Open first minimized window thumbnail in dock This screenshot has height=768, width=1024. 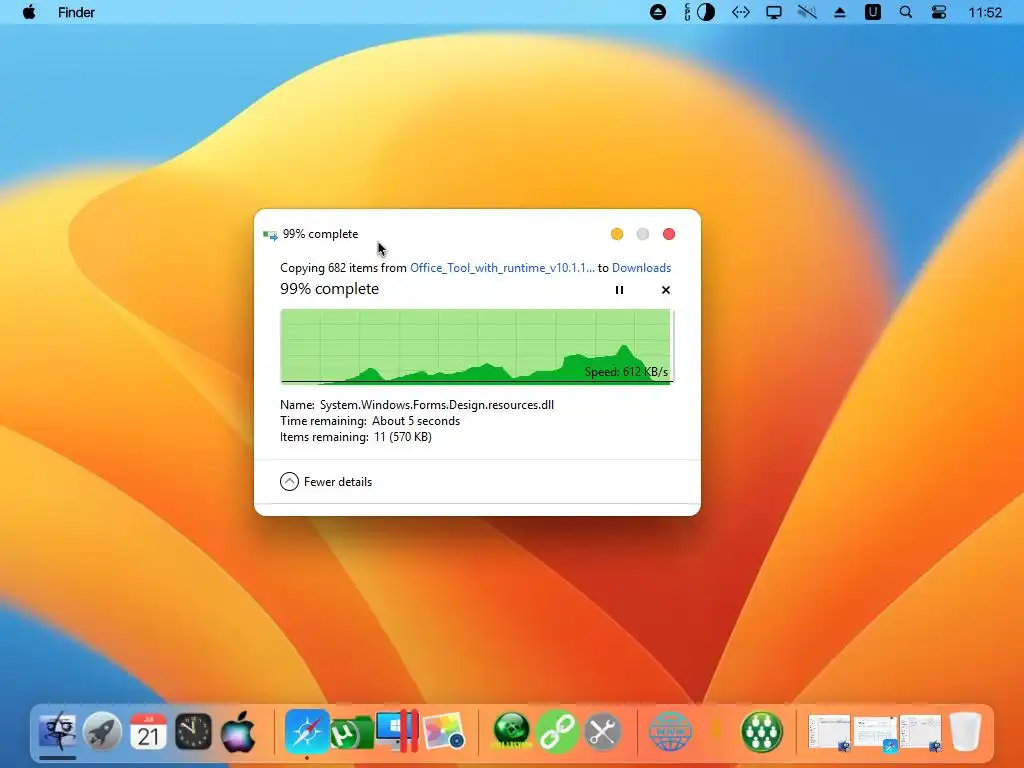(x=830, y=732)
